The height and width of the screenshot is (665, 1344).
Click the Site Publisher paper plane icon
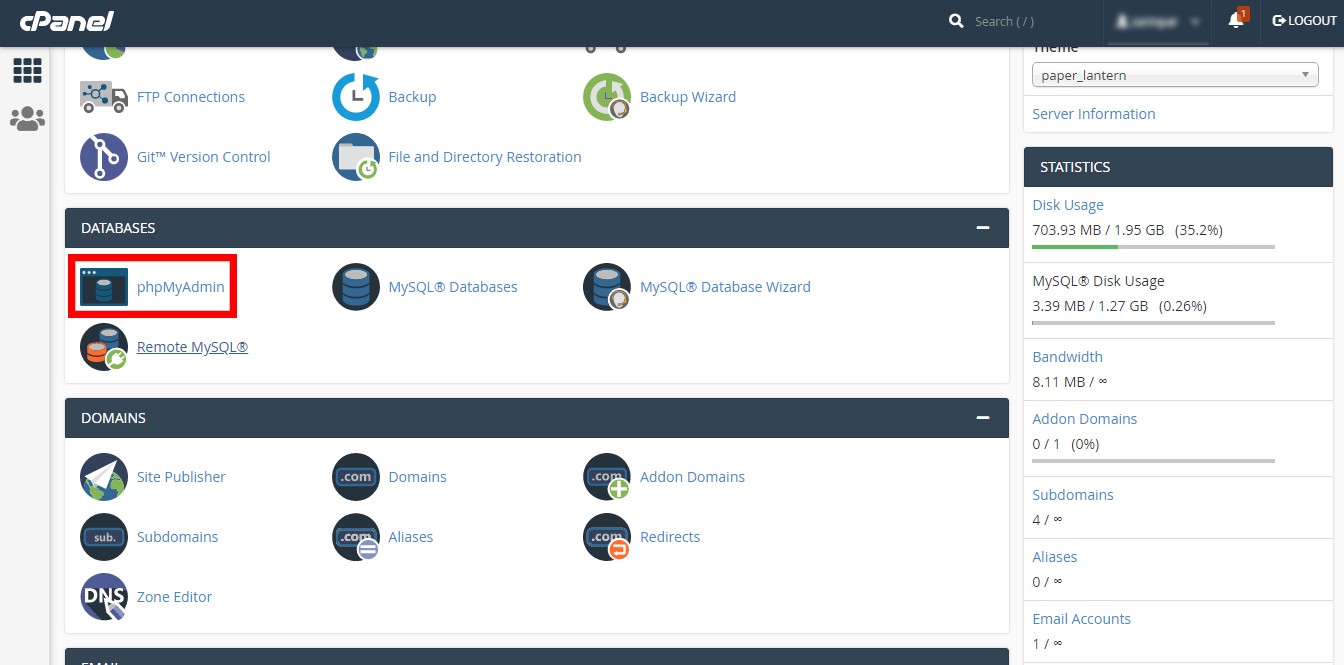104,477
